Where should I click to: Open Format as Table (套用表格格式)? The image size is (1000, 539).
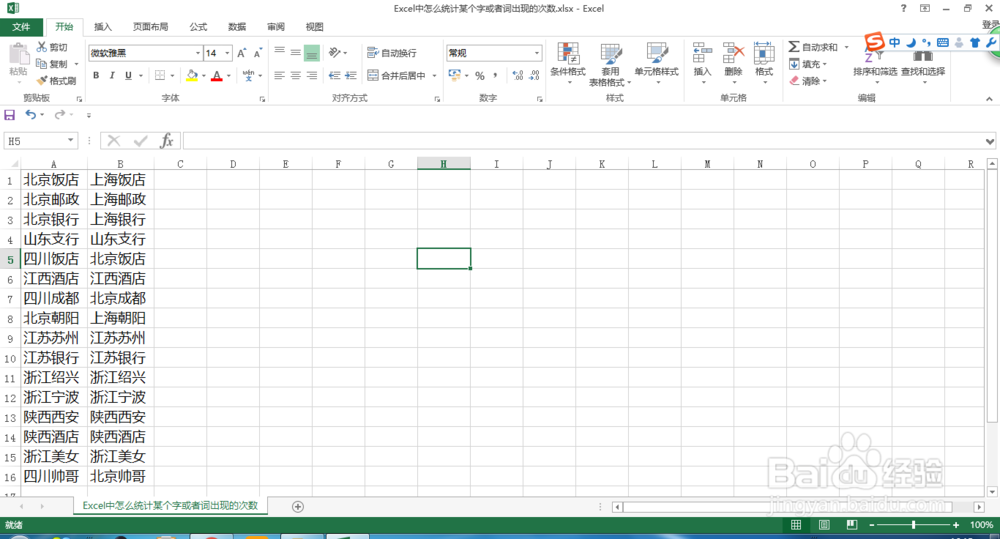click(610, 64)
